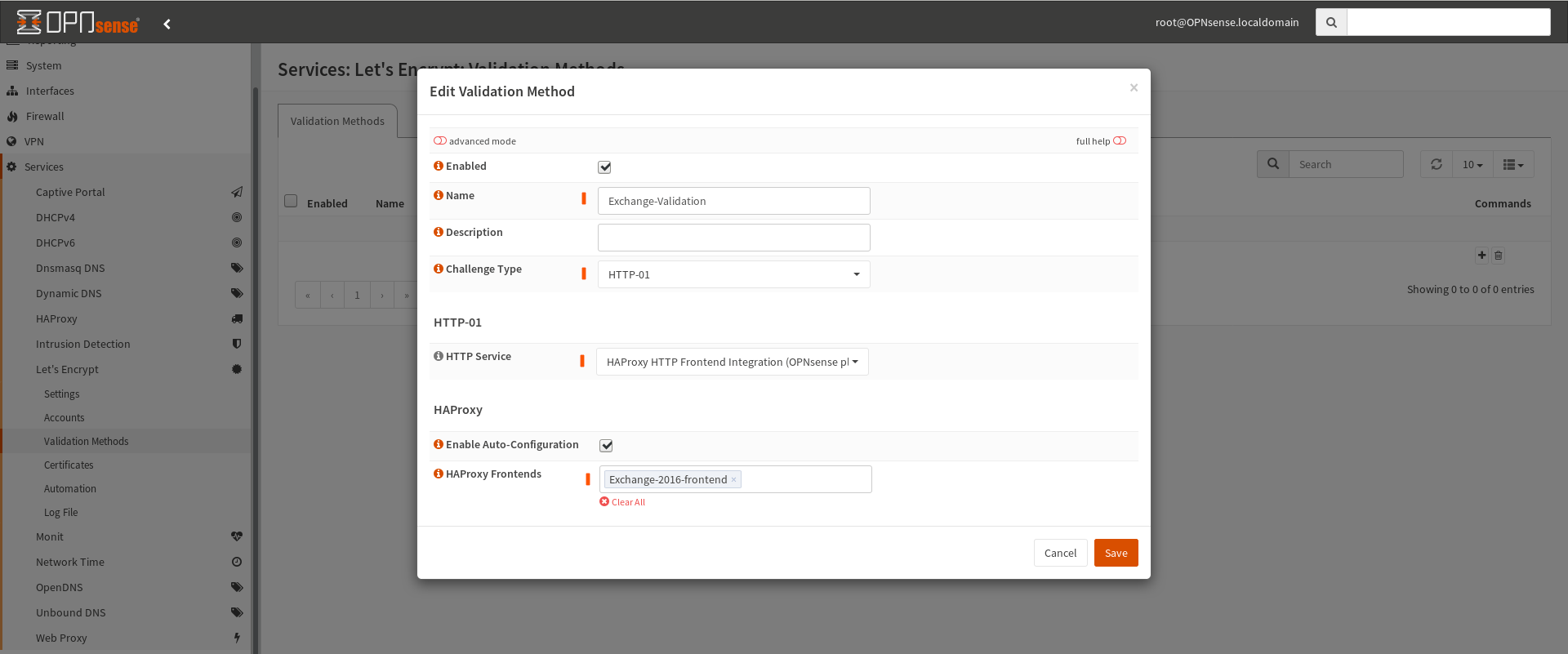Collapse sidebar using the top chevron arrow
The width and height of the screenshot is (1568, 654).
167,24
